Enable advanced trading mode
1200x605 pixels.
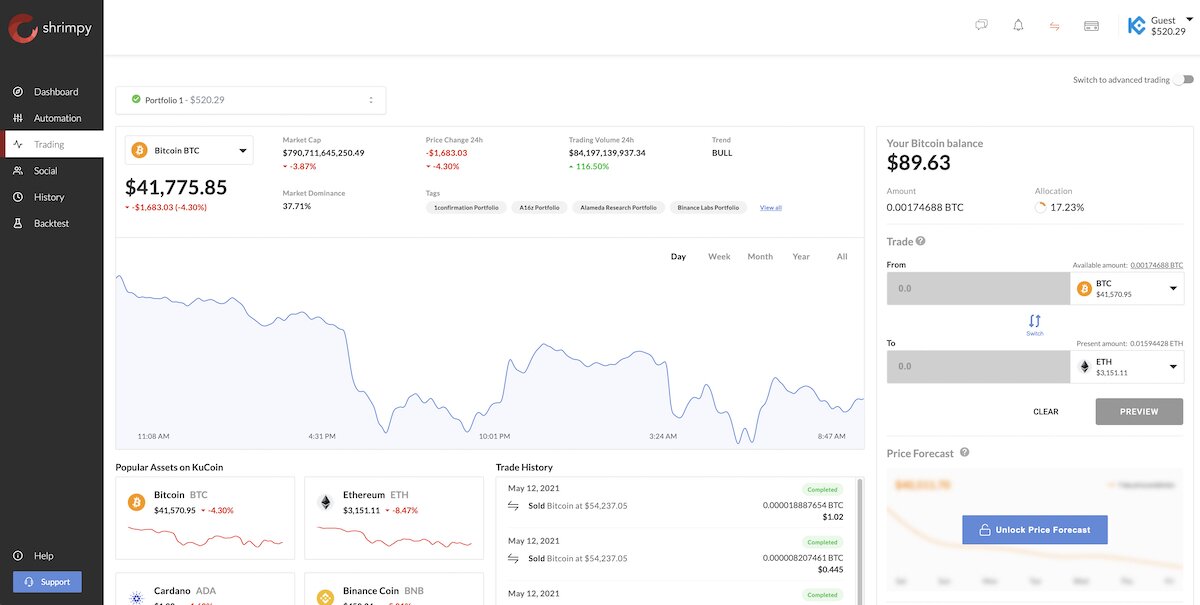[x=1186, y=78]
